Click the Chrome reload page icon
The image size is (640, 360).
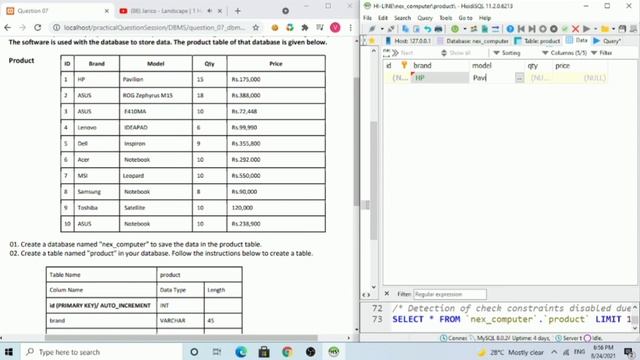pyautogui.click(x=38, y=27)
